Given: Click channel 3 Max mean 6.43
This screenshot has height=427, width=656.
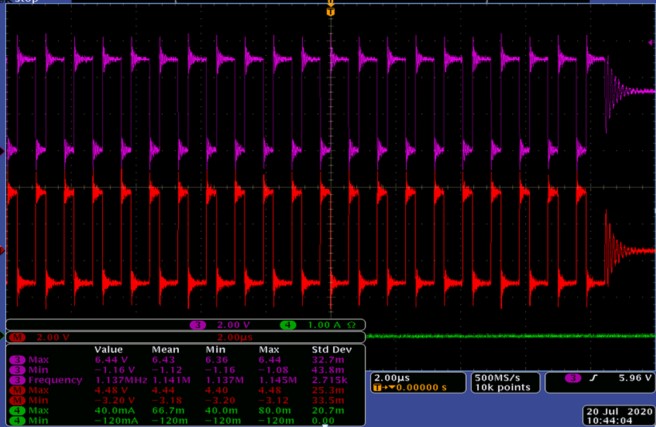Looking at the screenshot, I should coord(164,360).
